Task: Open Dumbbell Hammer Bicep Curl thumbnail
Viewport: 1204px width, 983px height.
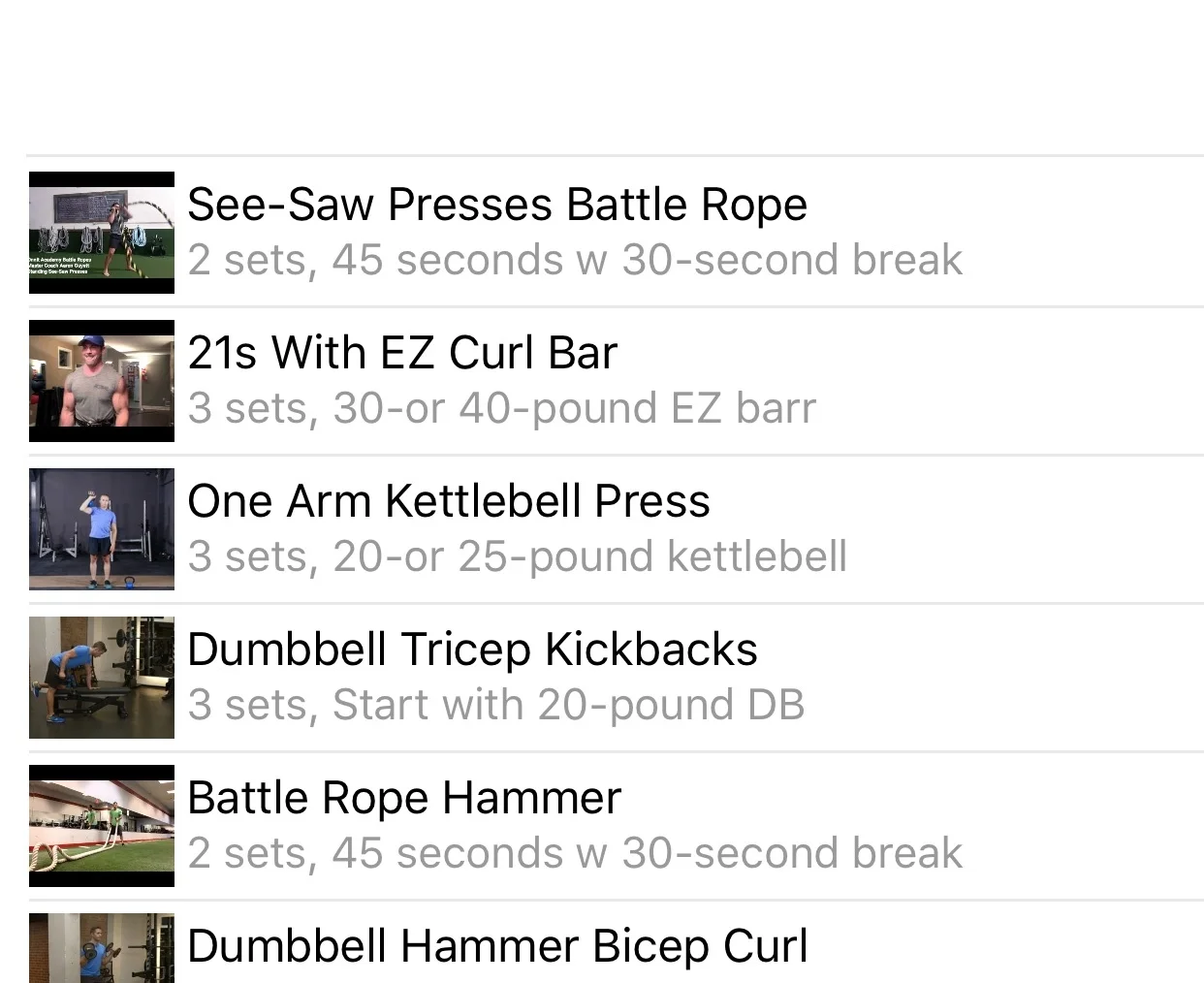Action: [x=102, y=948]
